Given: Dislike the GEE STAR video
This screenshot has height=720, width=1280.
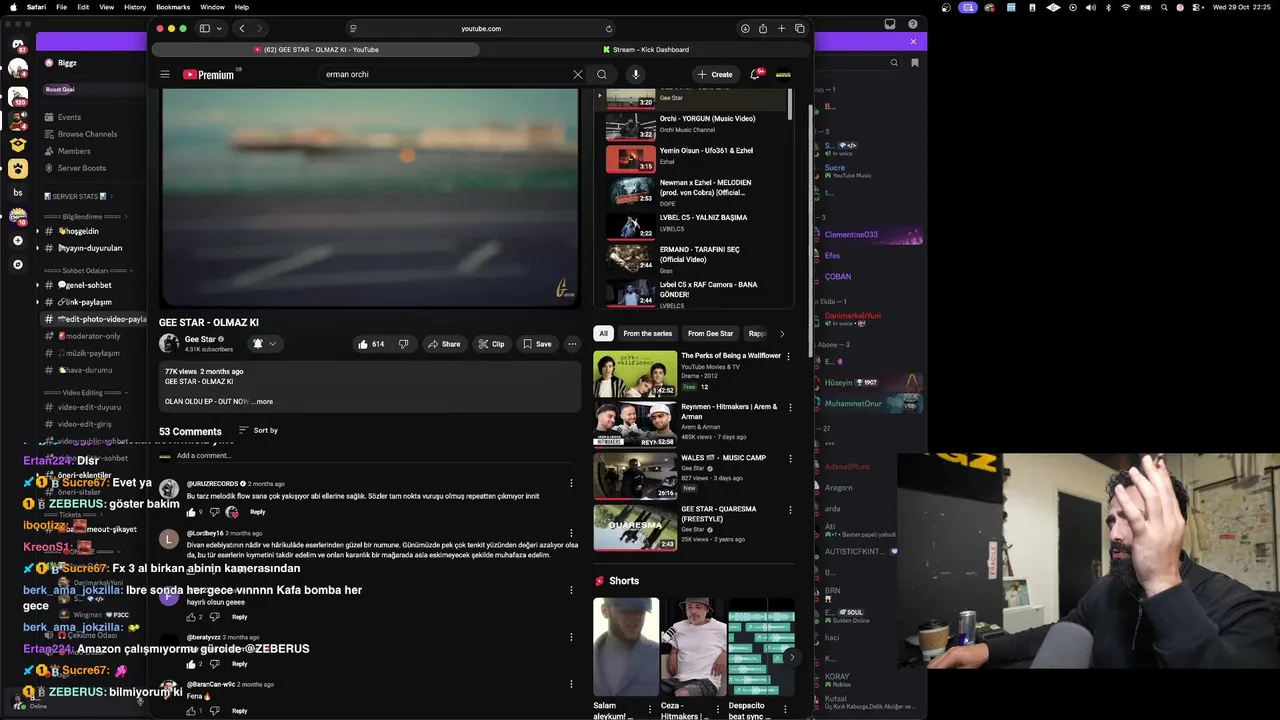Looking at the screenshot, I should [403, 344].
